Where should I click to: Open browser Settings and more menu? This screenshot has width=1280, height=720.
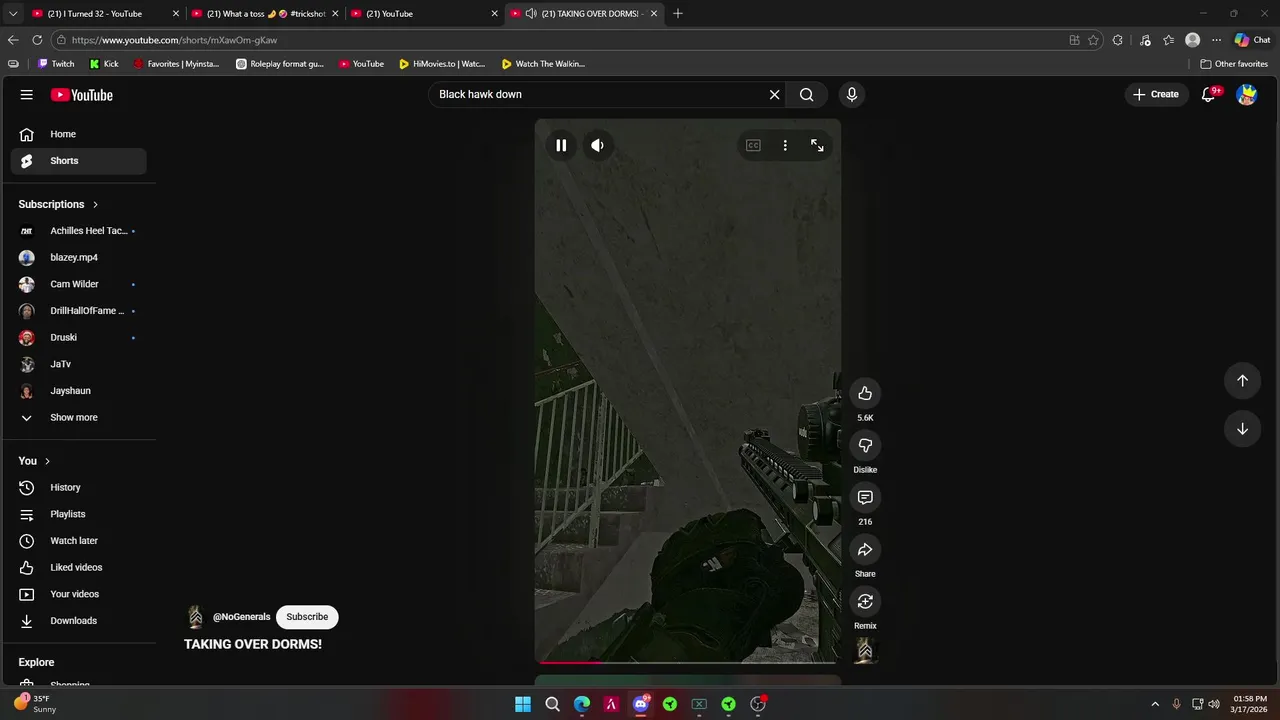coord(1216,40)
